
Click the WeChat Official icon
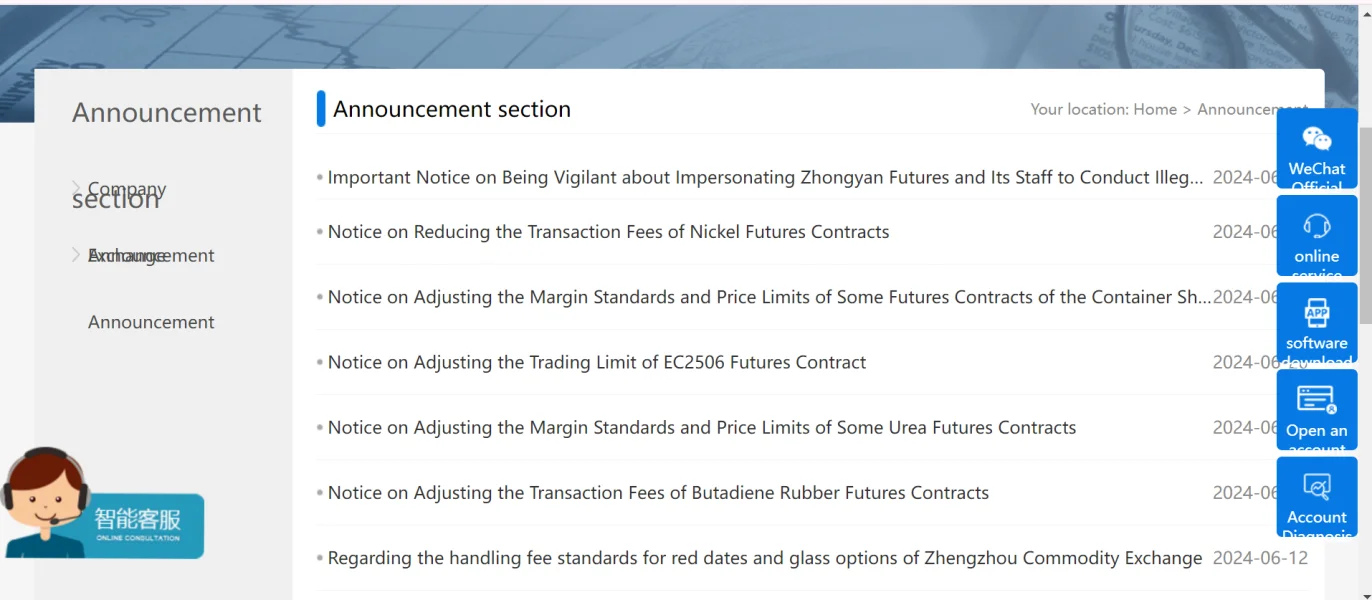[x=1316, y=139]
